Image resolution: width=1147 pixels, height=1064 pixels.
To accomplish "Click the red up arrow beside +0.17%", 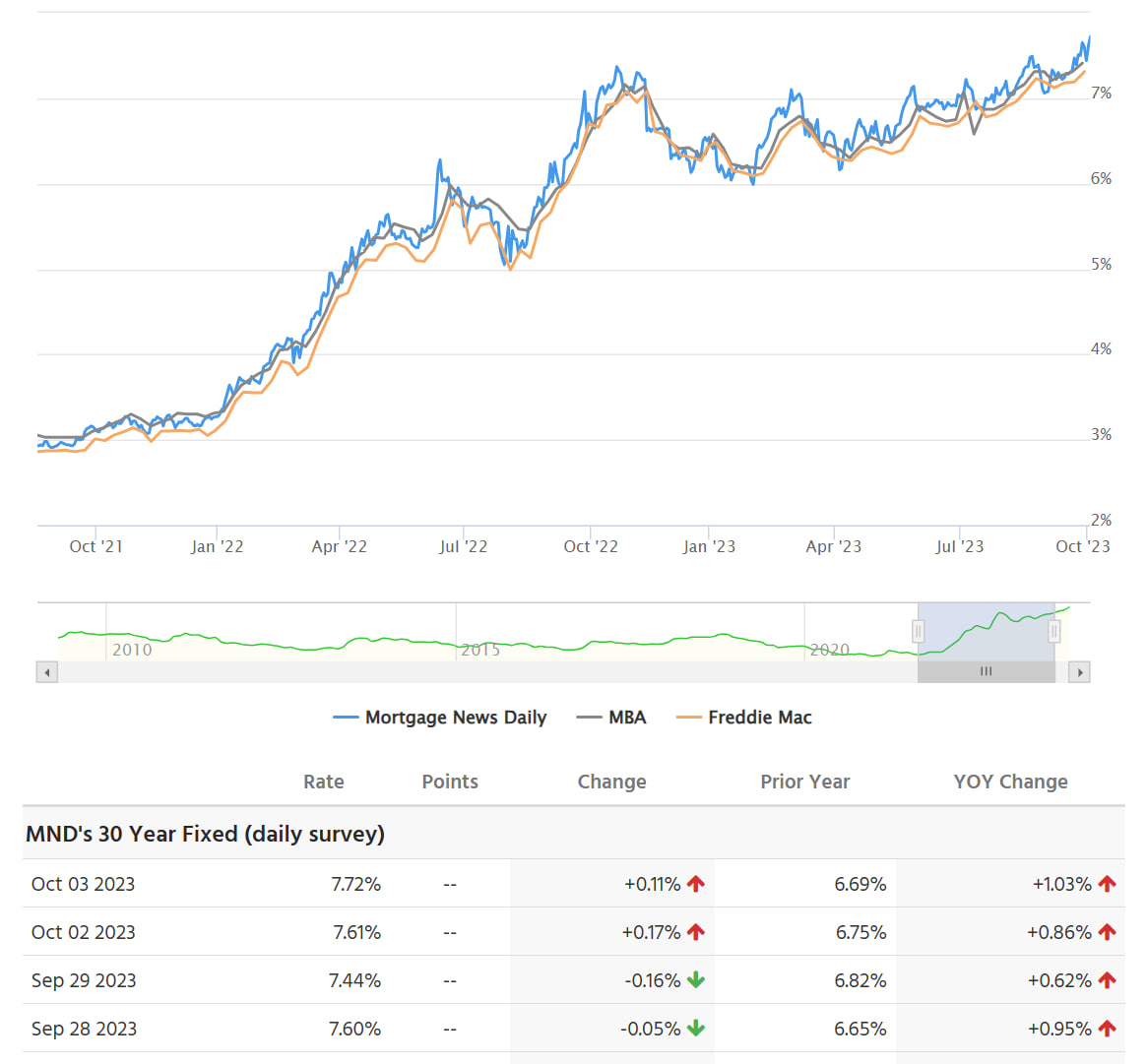I will point(696,932).
